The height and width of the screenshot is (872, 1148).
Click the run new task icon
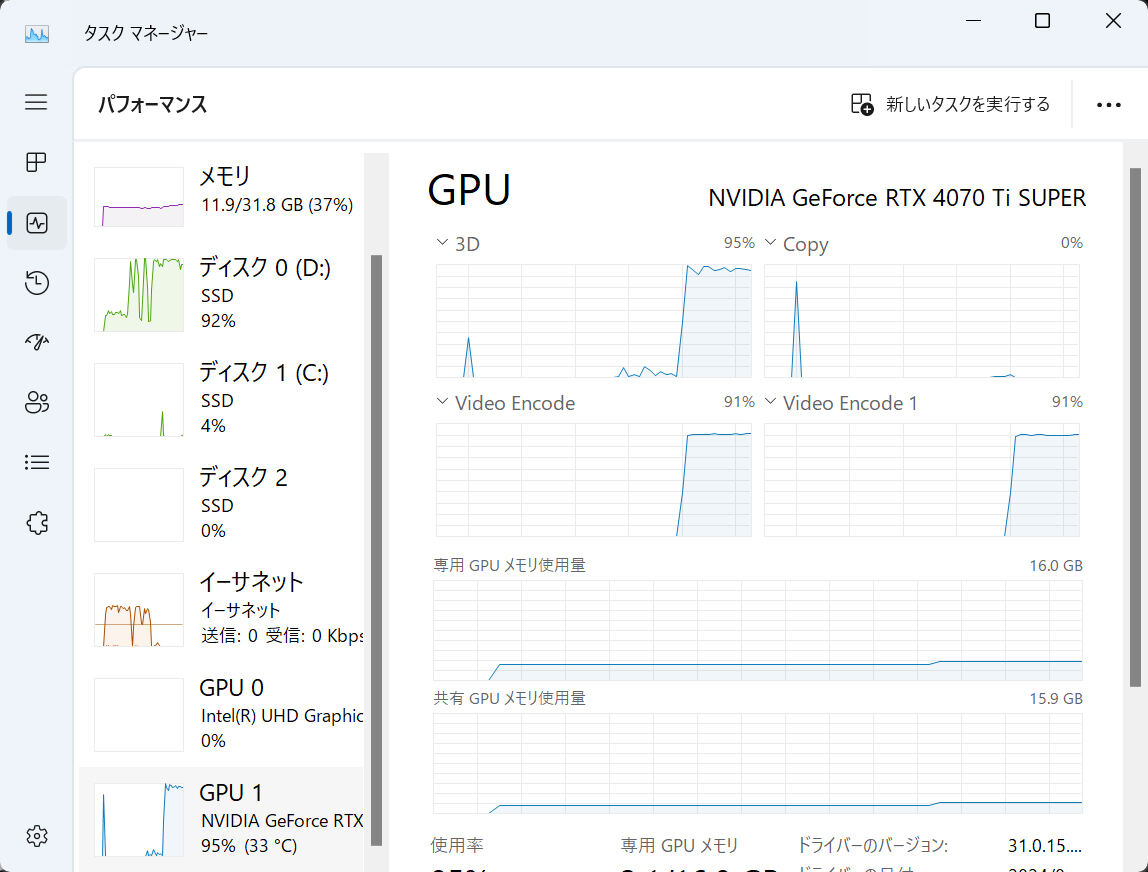(x=862, y=104)
